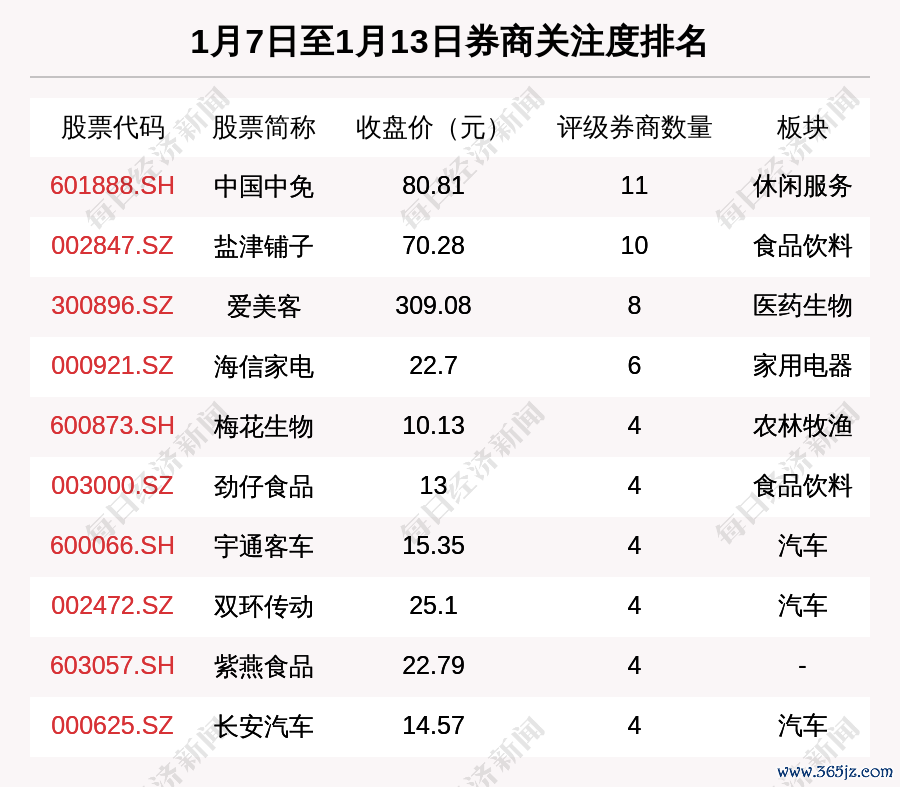Viewport: 900px width, 787px height.
Task: Click sector 食品饮料 in 劲仔食品 row
Action: point(802,486)
